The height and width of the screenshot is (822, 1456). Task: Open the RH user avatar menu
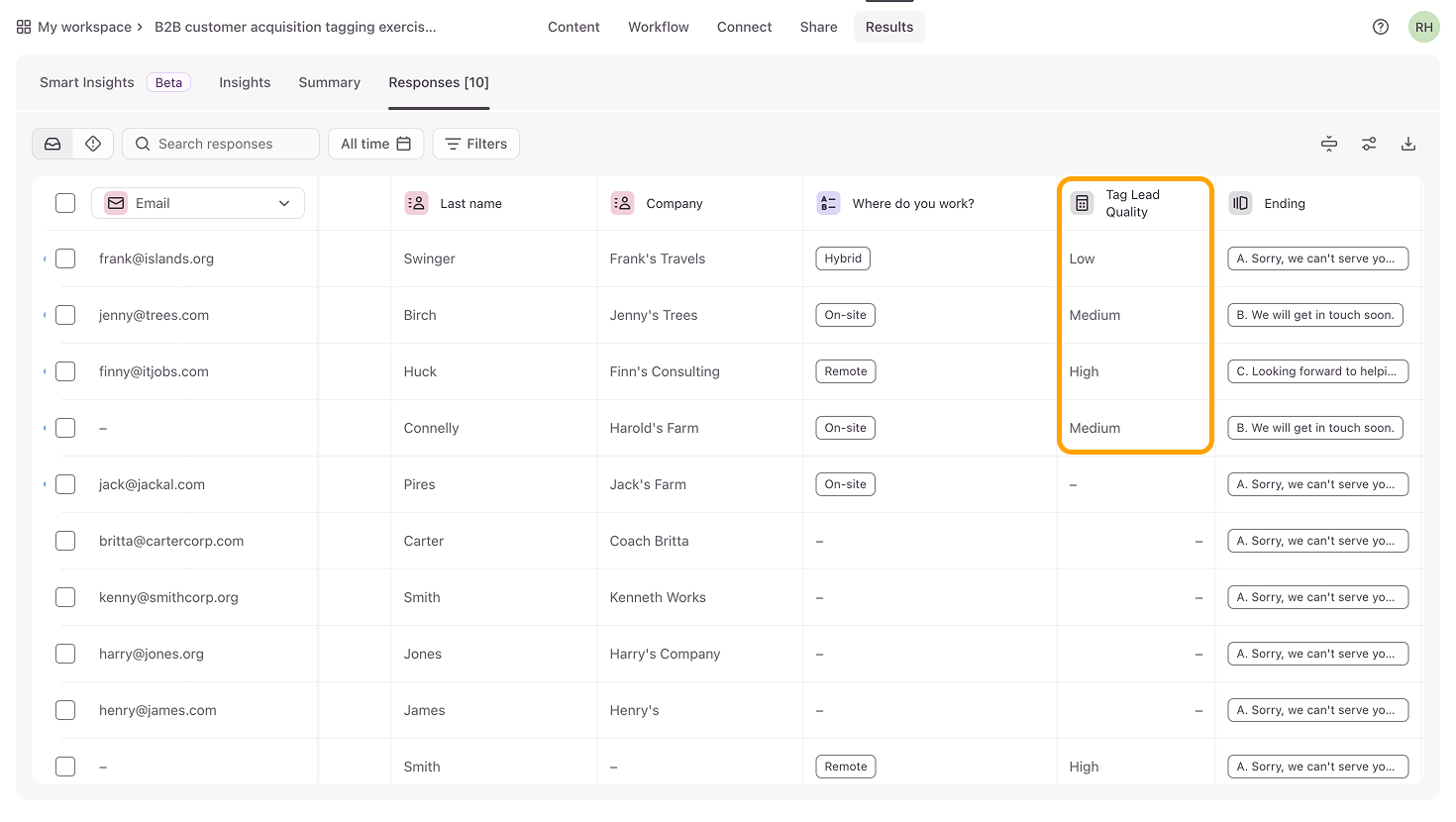[1424, 27]
